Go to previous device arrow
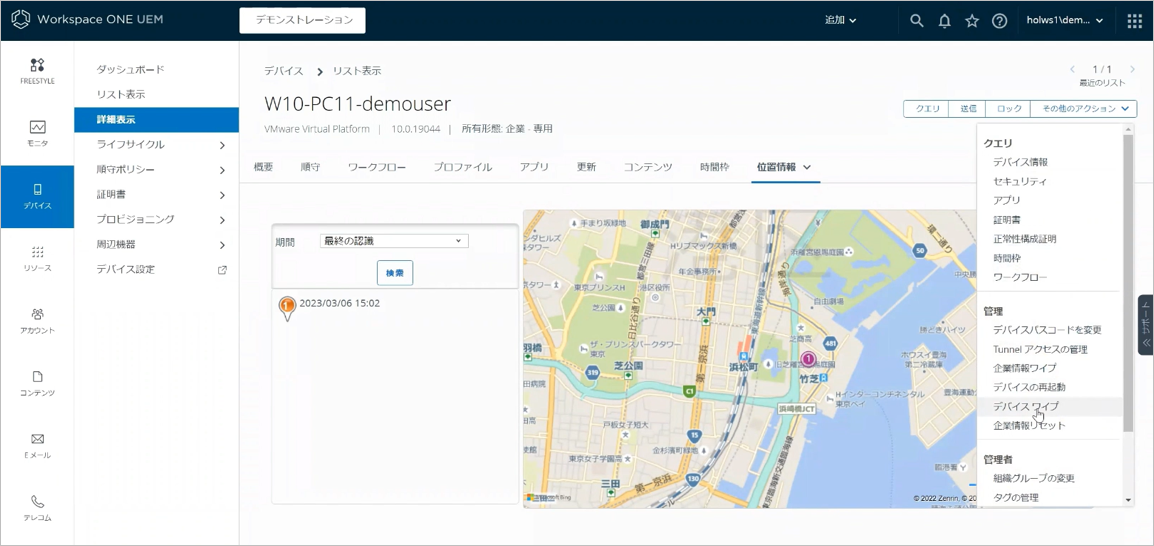 point(1072,68)
